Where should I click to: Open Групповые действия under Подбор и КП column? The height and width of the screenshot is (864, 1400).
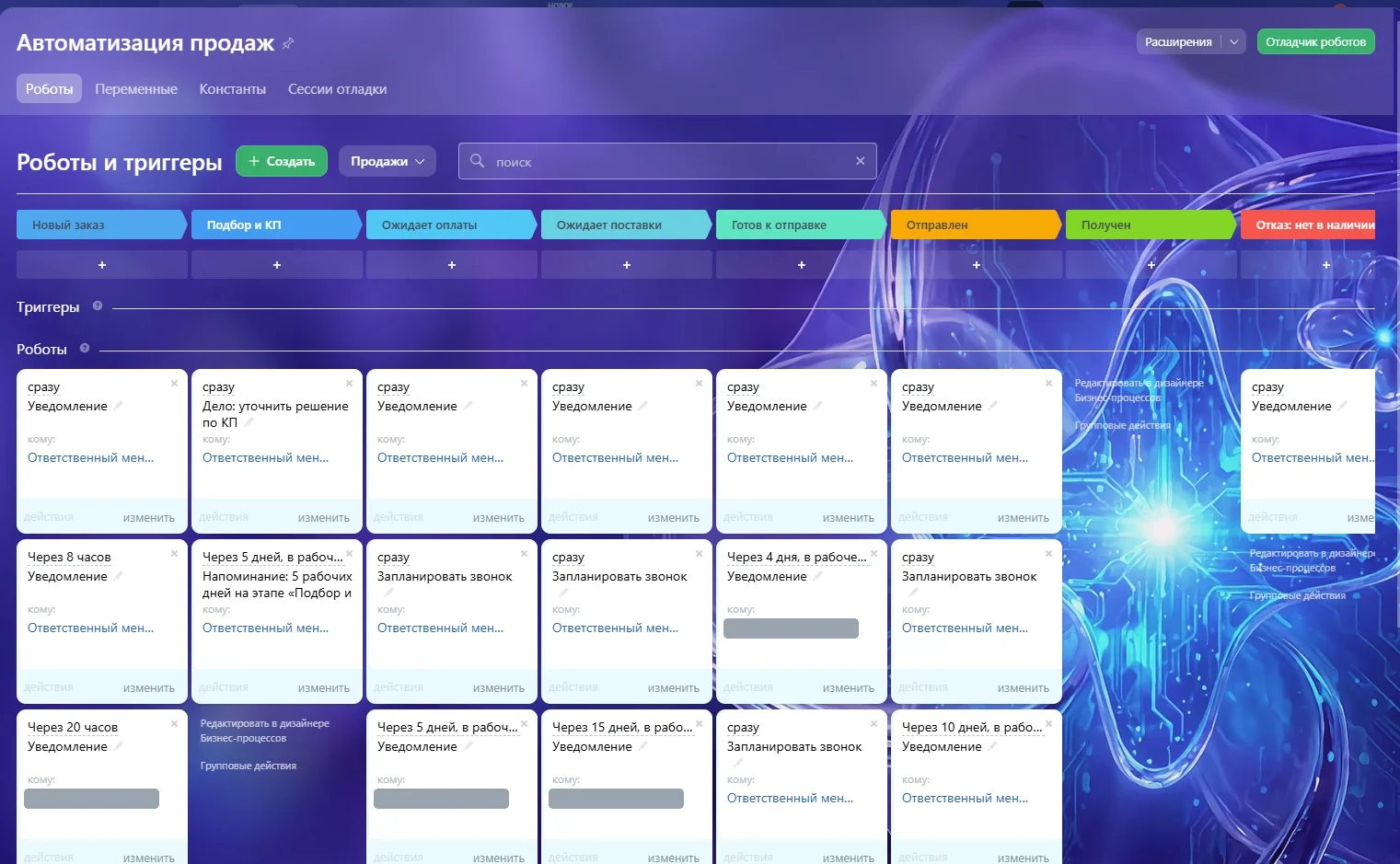(249, 766)
